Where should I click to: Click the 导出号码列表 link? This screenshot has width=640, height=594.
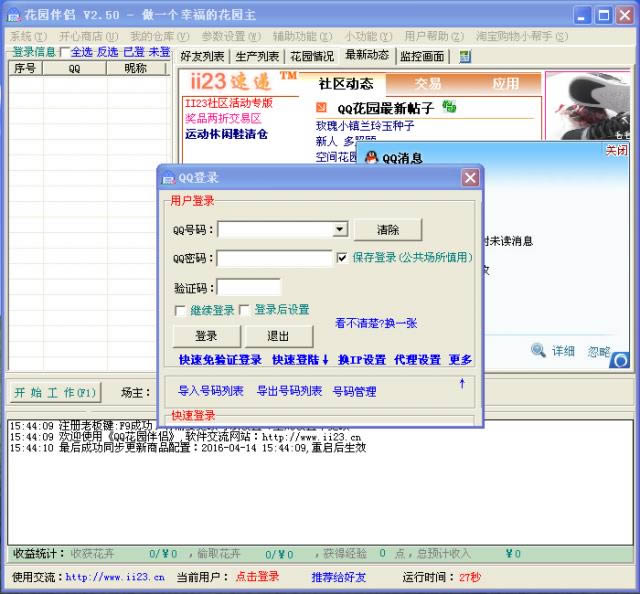point(289,391)
